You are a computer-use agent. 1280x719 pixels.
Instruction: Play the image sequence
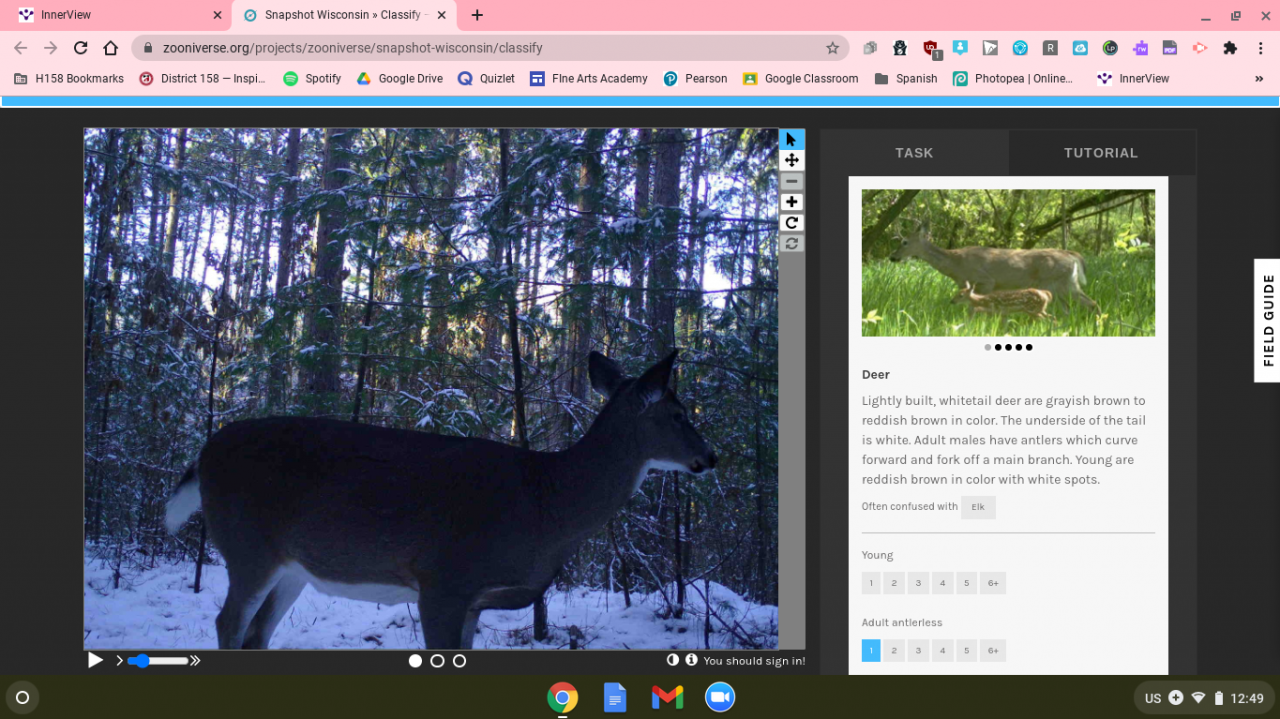click(x=95, y=660)
